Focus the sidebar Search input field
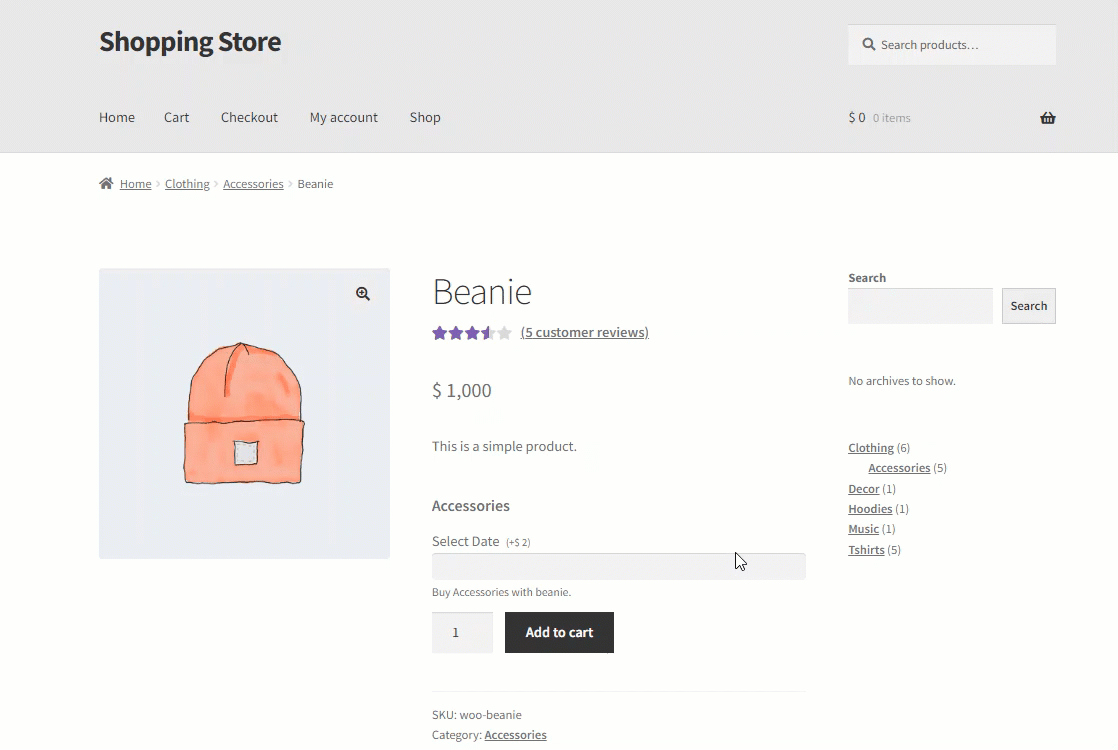 coord(920,306)
